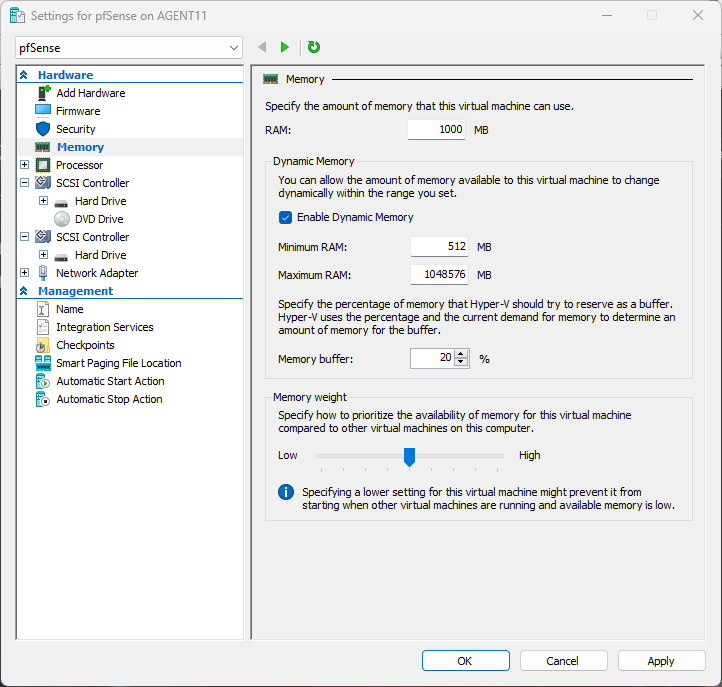Click the Add Hardware icon
Image resolution: width=722 pixels, height=687 pixels.
(x=43, y=93)
